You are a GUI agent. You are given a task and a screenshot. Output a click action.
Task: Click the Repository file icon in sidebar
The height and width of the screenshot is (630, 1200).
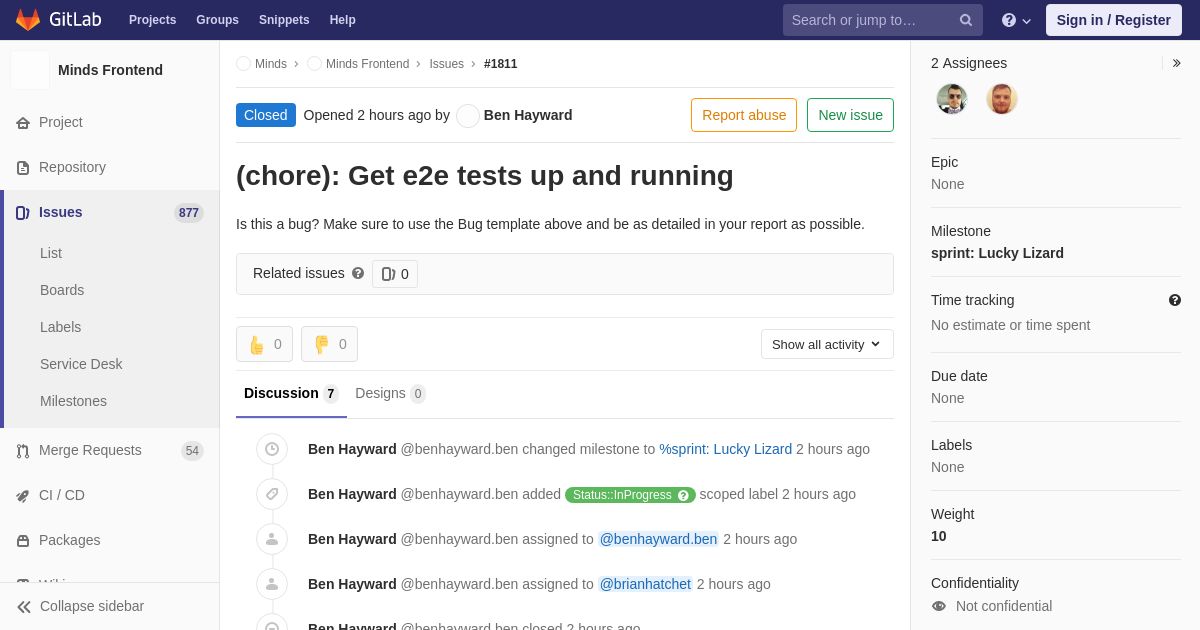pyautogui.click(x=23, y=168)
